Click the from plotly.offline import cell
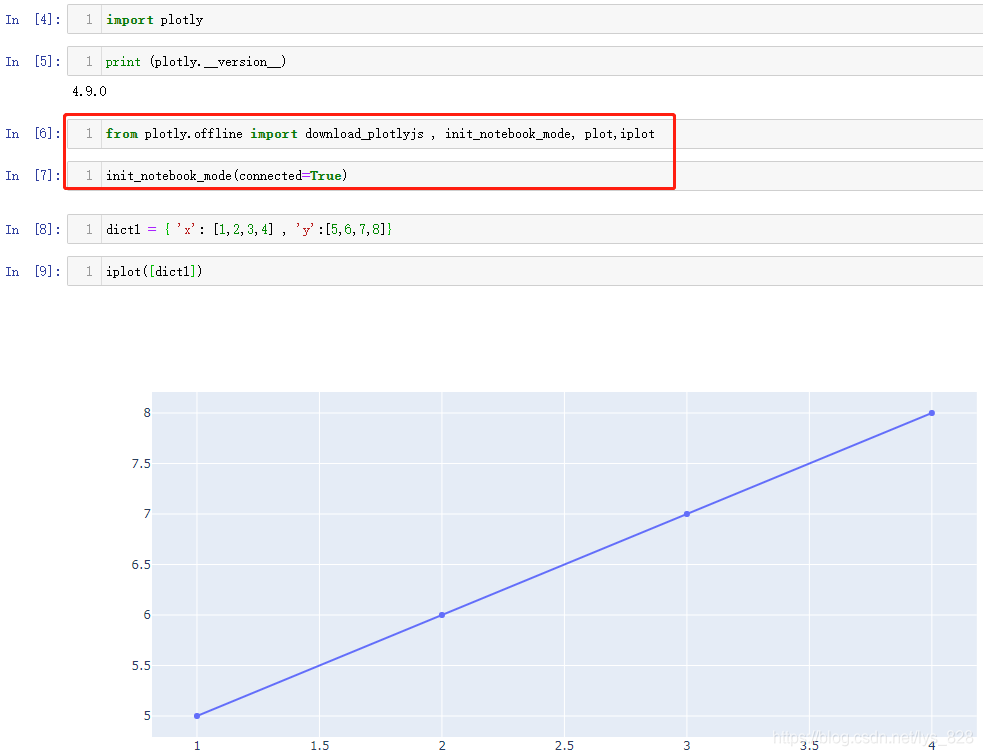 (x=525, y=134)
